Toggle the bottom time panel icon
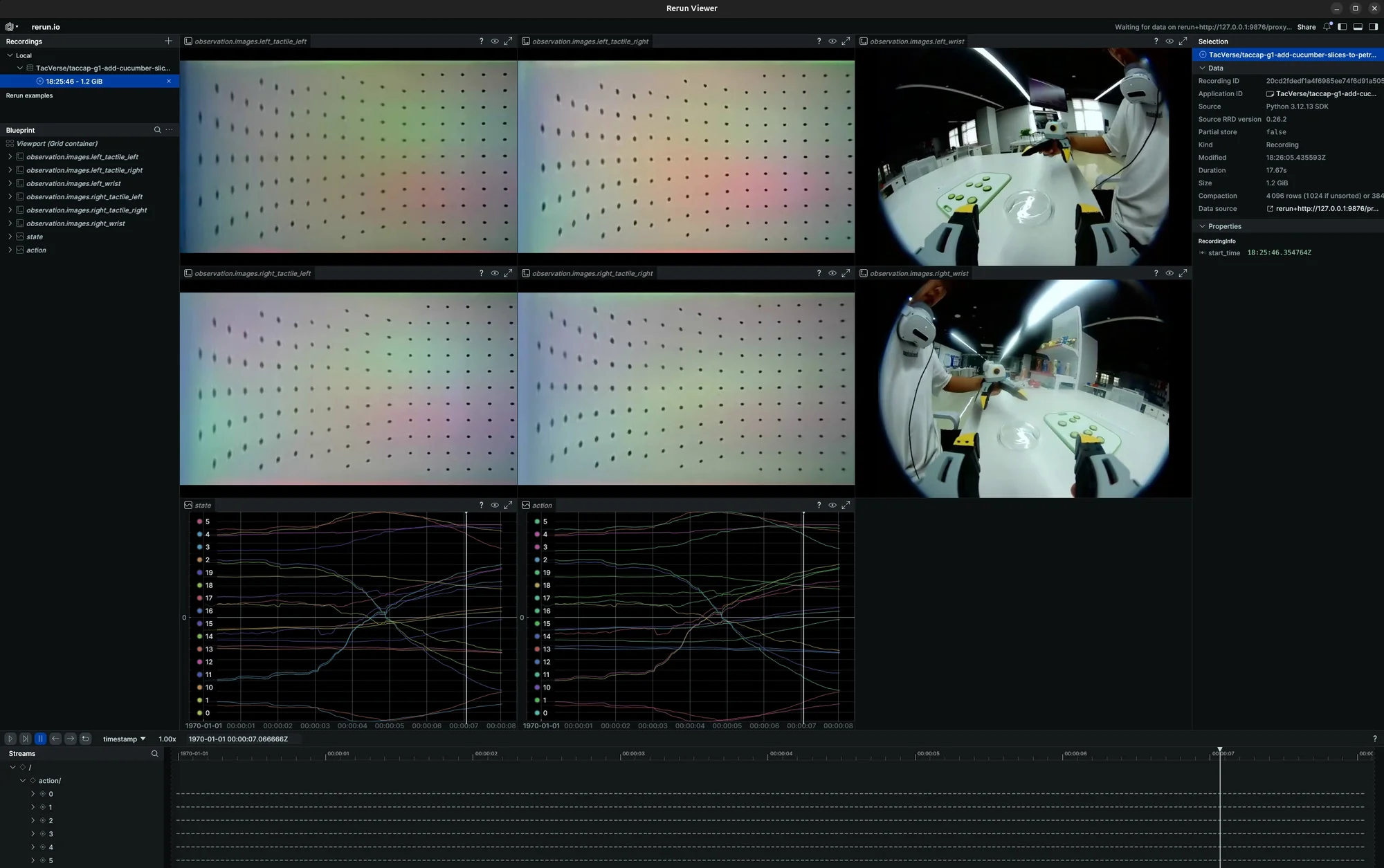Image resolution: width=1384 pixels, height=868 pixels. (1358, 27)
